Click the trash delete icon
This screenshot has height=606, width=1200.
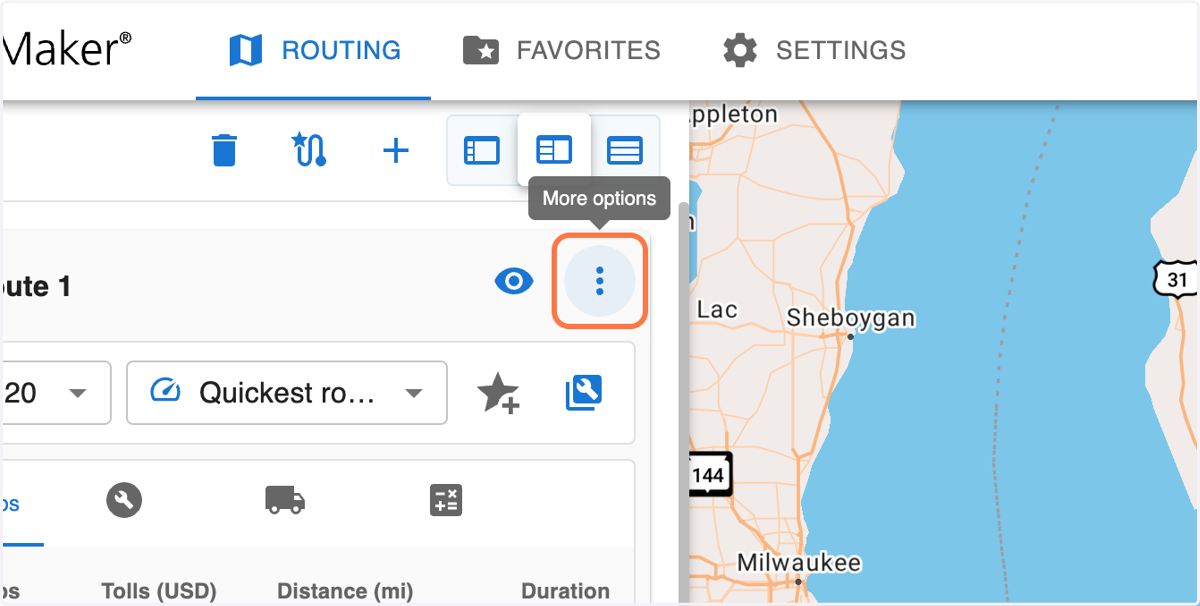tap(225, 151)
